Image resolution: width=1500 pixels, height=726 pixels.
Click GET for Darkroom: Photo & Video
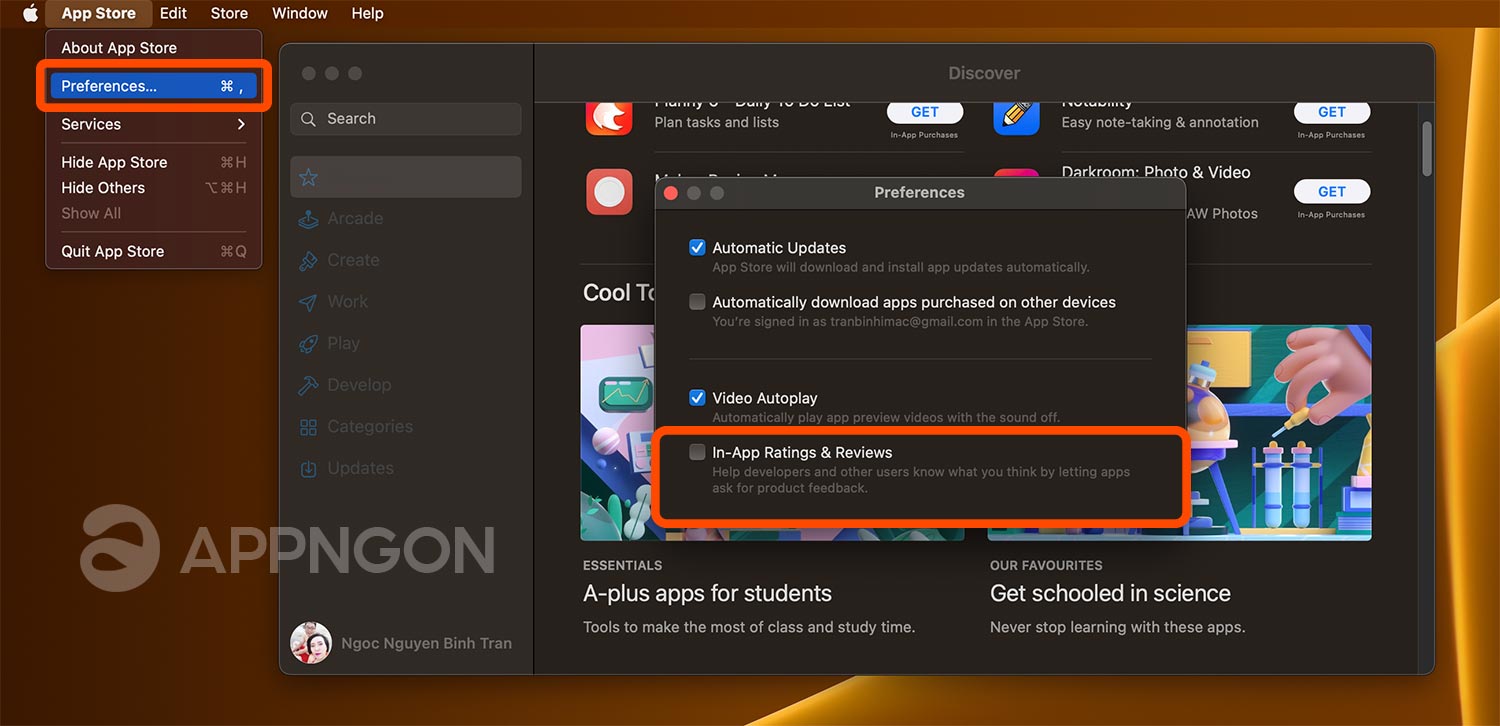tap(1331, 191)
